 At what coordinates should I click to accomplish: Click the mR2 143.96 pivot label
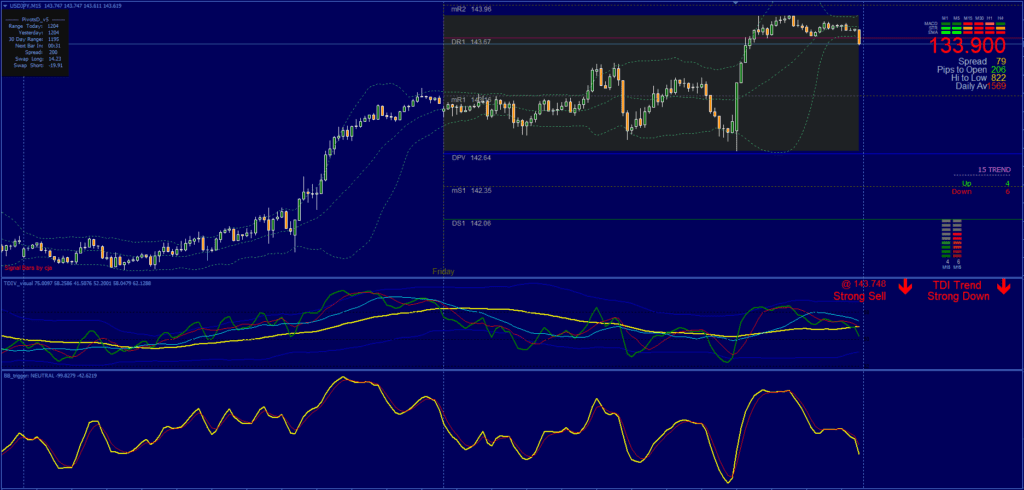point(471,9)
